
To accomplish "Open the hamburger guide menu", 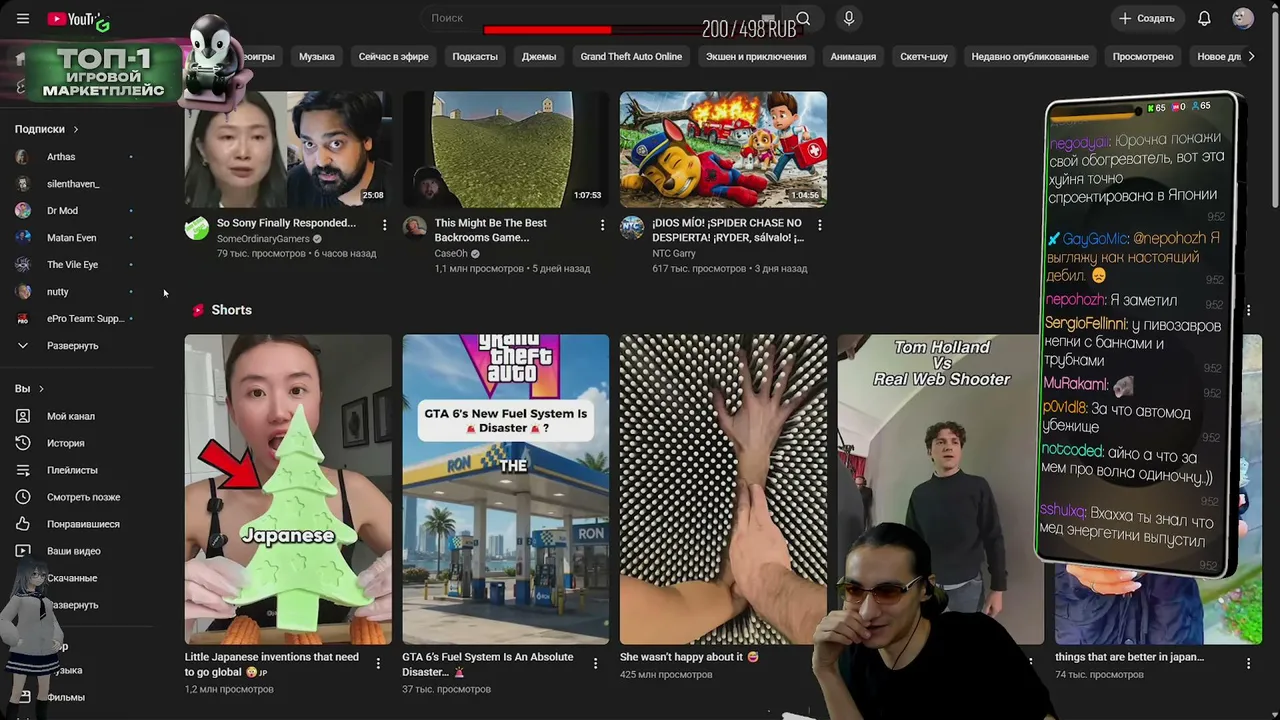I will coord(23,18).
